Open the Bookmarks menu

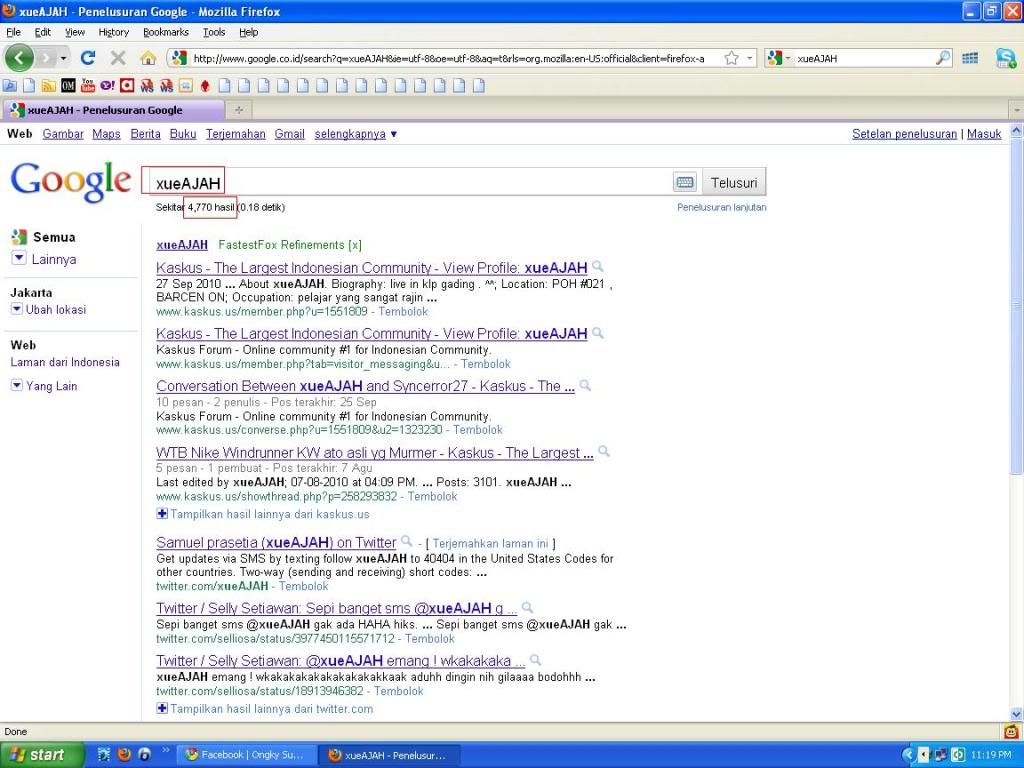click(166, 32)
